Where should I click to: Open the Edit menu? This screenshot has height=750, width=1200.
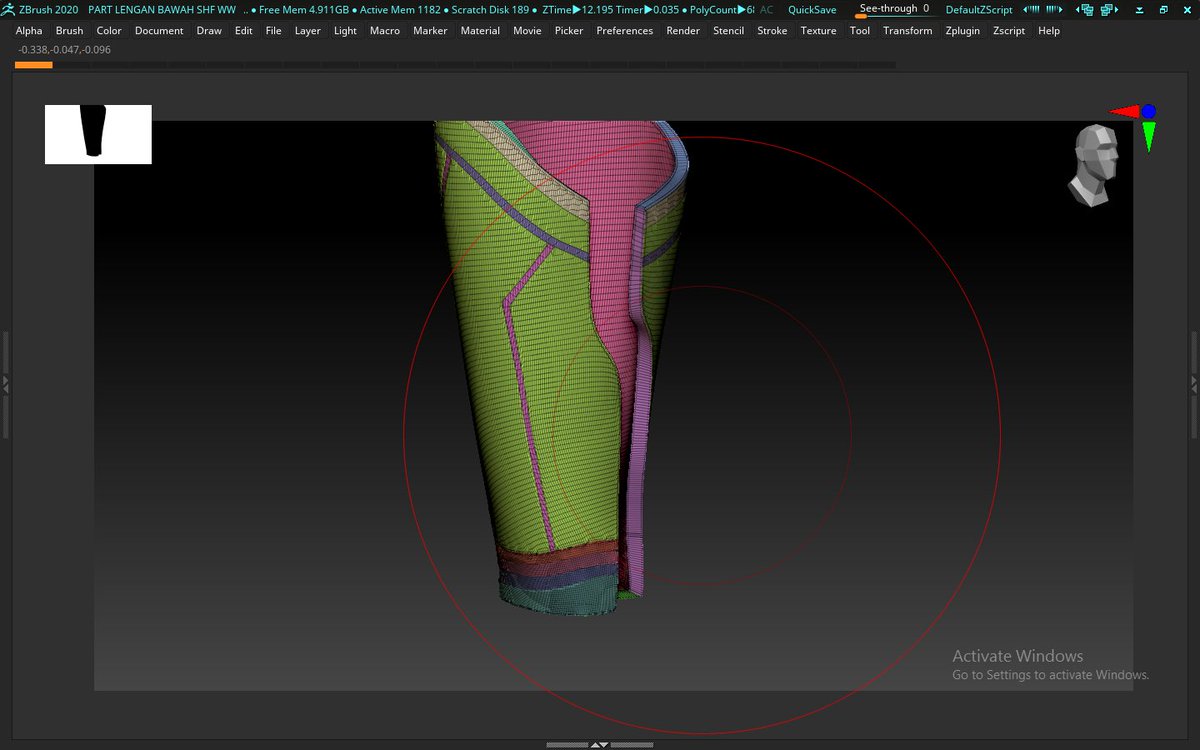click(244, 31)
